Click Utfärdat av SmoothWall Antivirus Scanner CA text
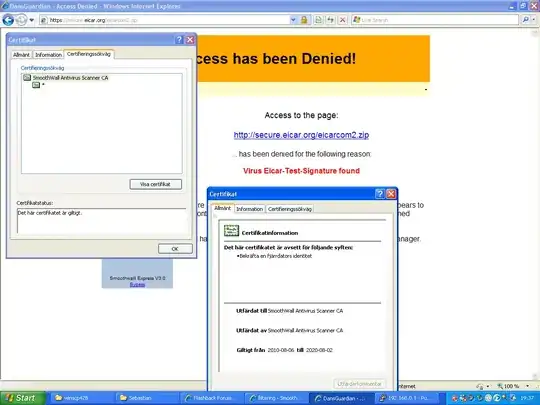This screenshot has height=405, width=540. tap(289, 330)
